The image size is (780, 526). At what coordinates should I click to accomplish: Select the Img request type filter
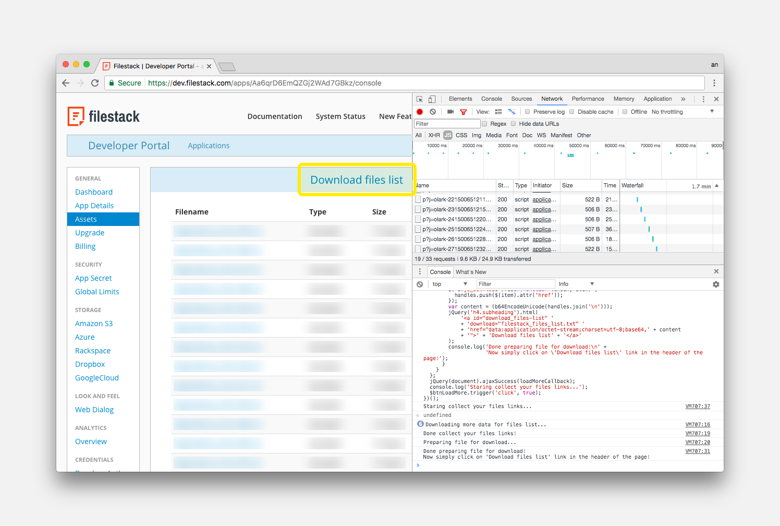tap(476, 135)
